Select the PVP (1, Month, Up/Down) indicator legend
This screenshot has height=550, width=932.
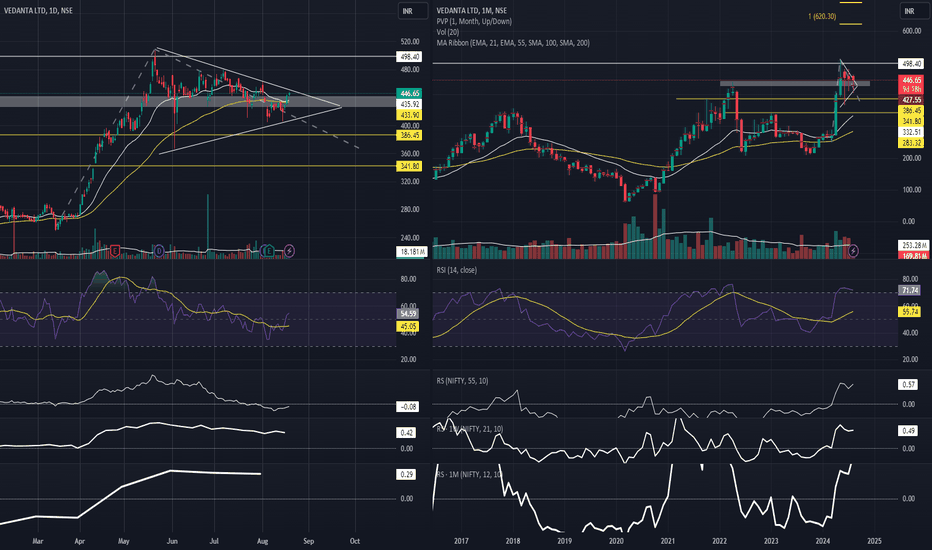click(474, 21)
